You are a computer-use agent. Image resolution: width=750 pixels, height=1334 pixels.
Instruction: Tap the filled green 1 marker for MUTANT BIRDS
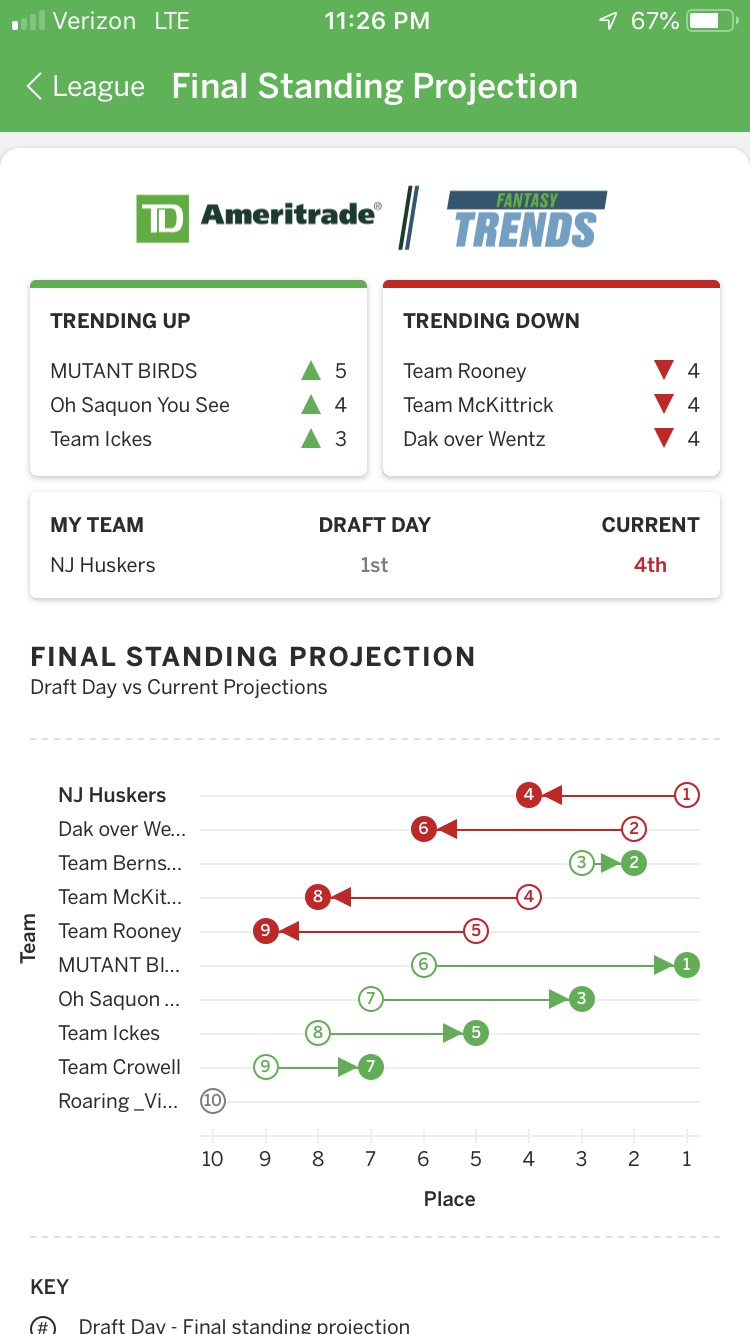point(686,965)
